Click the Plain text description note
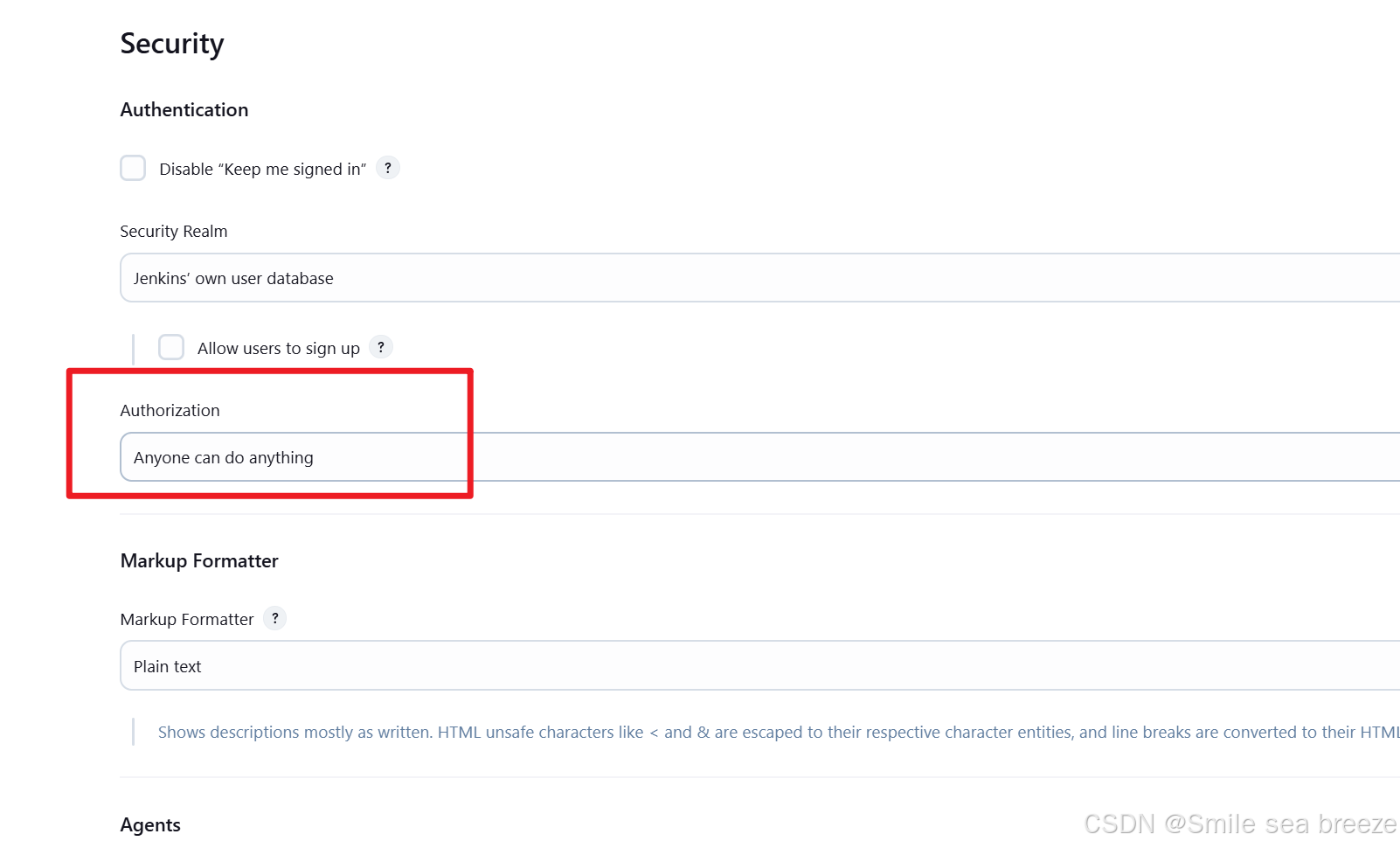Viewport: 1400px width, 848px height. pyautogui.click(x=612, y=732)
